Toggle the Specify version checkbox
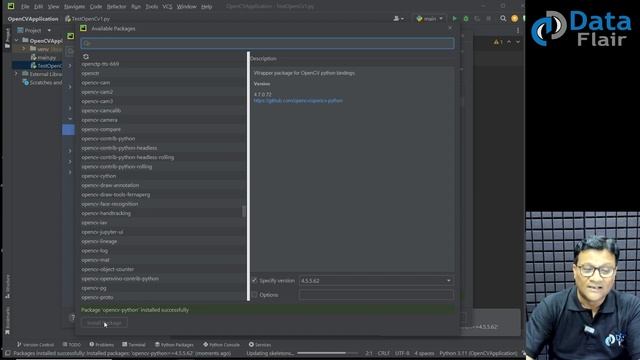This screenshot has width=640, height=360. (x=255, y=280)
